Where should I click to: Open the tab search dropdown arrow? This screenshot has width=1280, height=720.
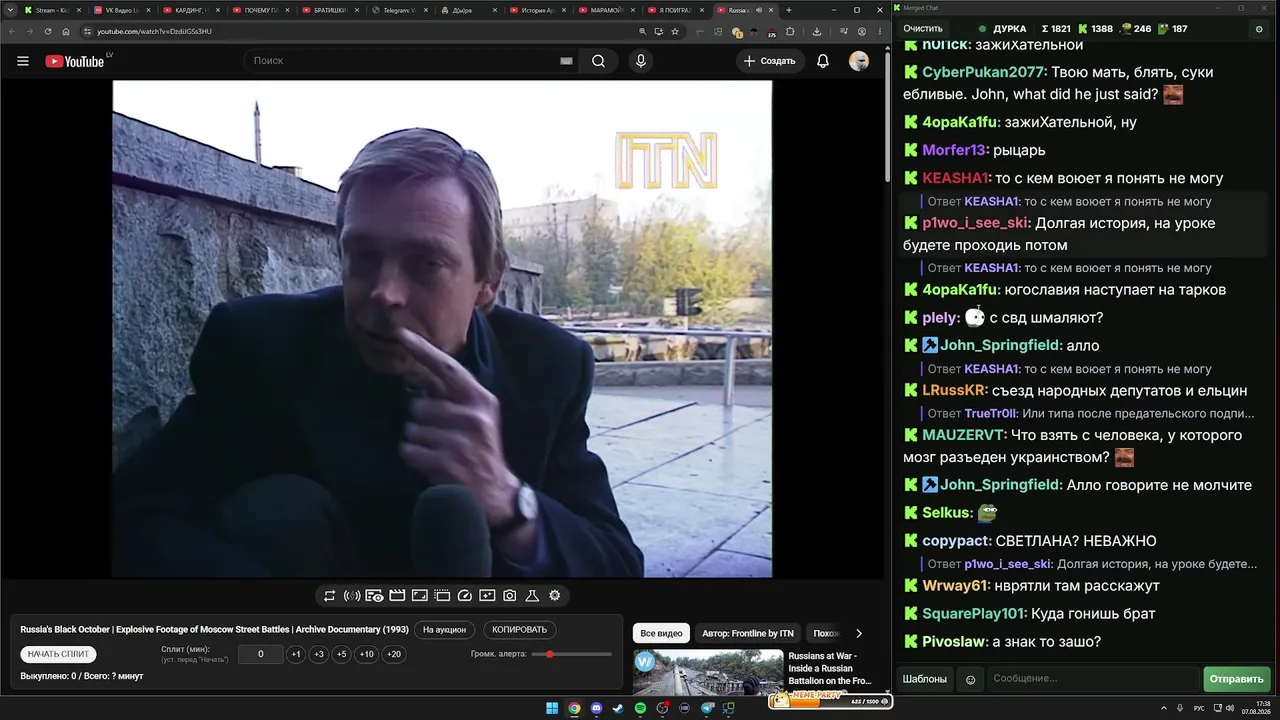click(11, 10)
